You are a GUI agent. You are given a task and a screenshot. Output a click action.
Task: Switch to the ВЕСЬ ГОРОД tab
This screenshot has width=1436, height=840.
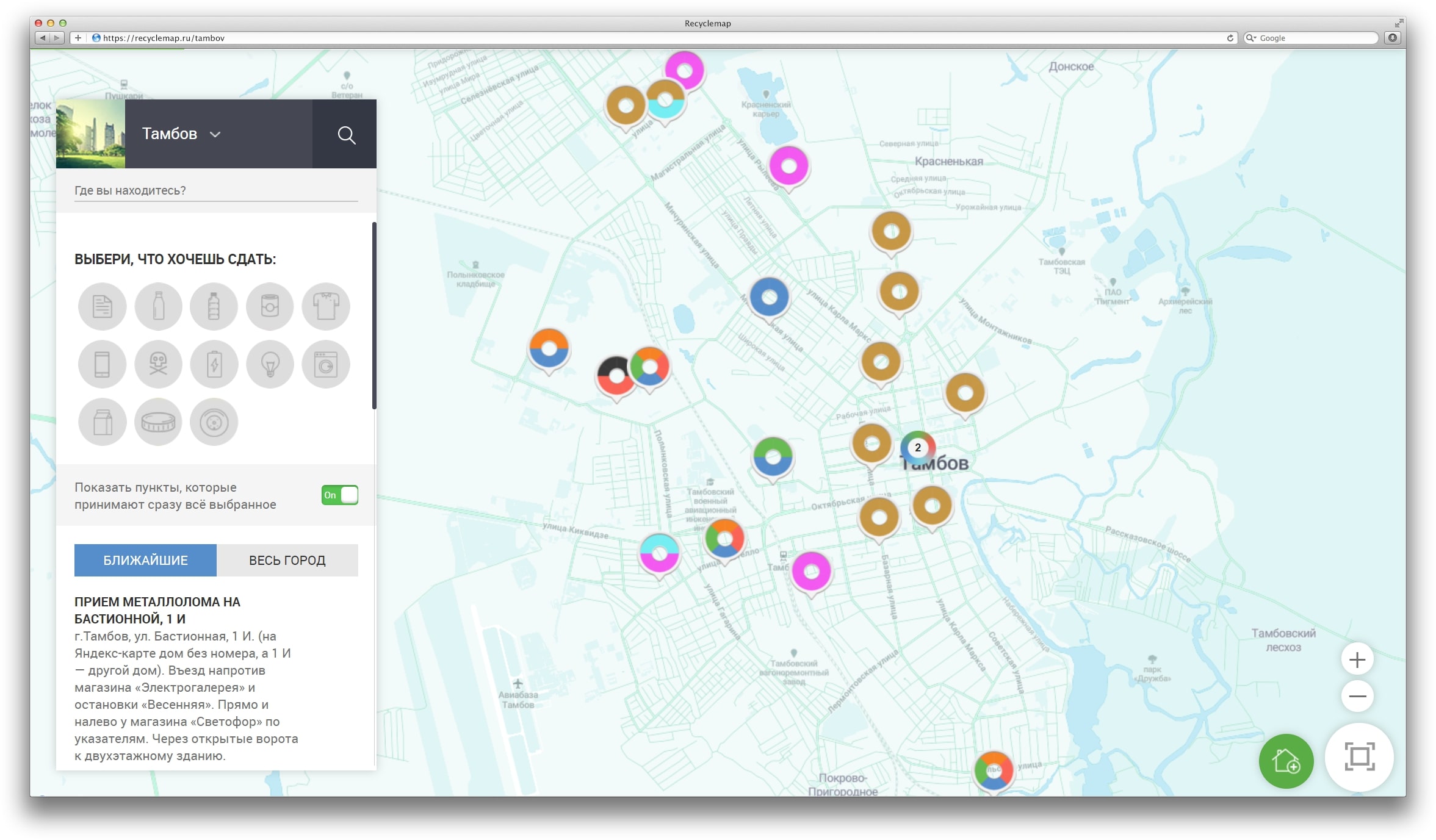(x=287, y=560)
